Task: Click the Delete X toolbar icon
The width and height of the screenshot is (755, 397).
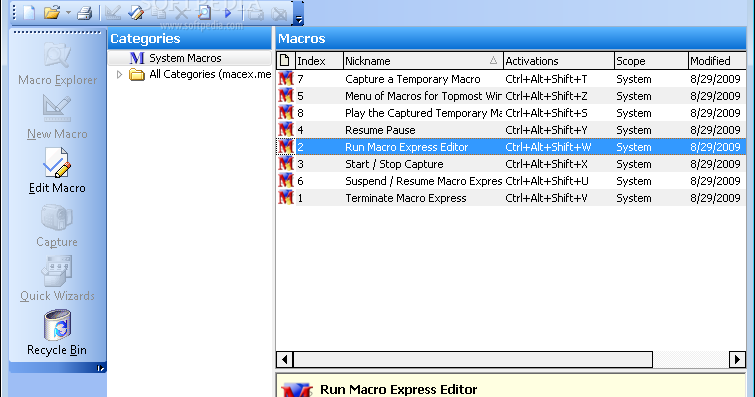Action: [182, 13]
